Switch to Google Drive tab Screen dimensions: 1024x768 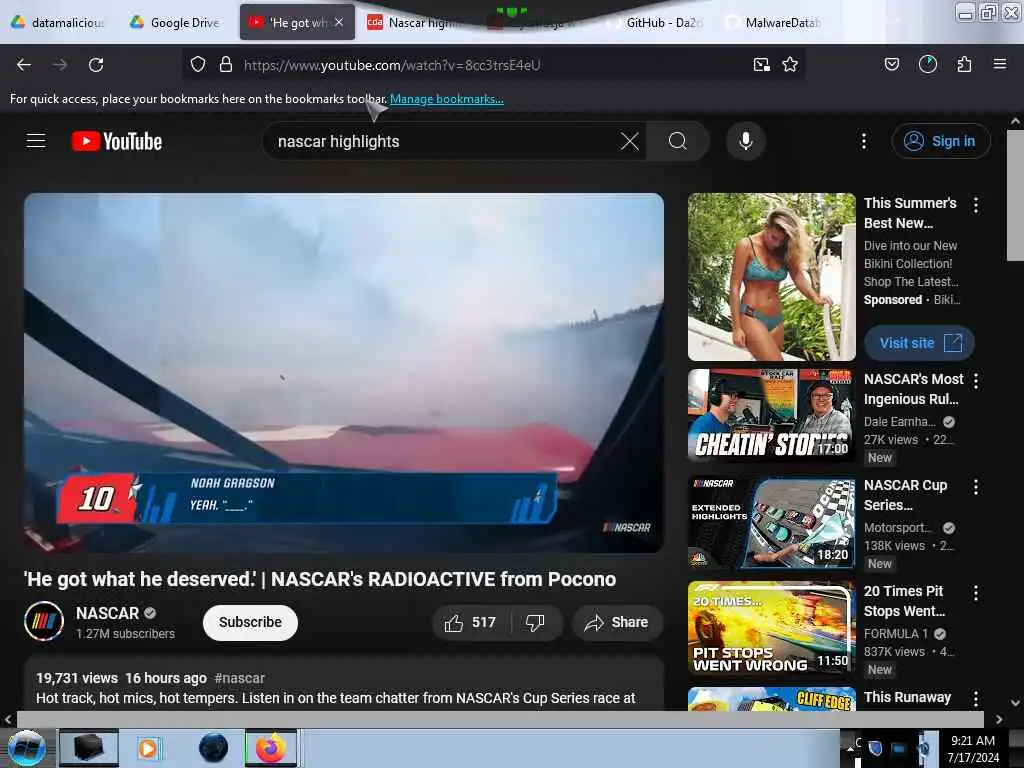[176, 23]
